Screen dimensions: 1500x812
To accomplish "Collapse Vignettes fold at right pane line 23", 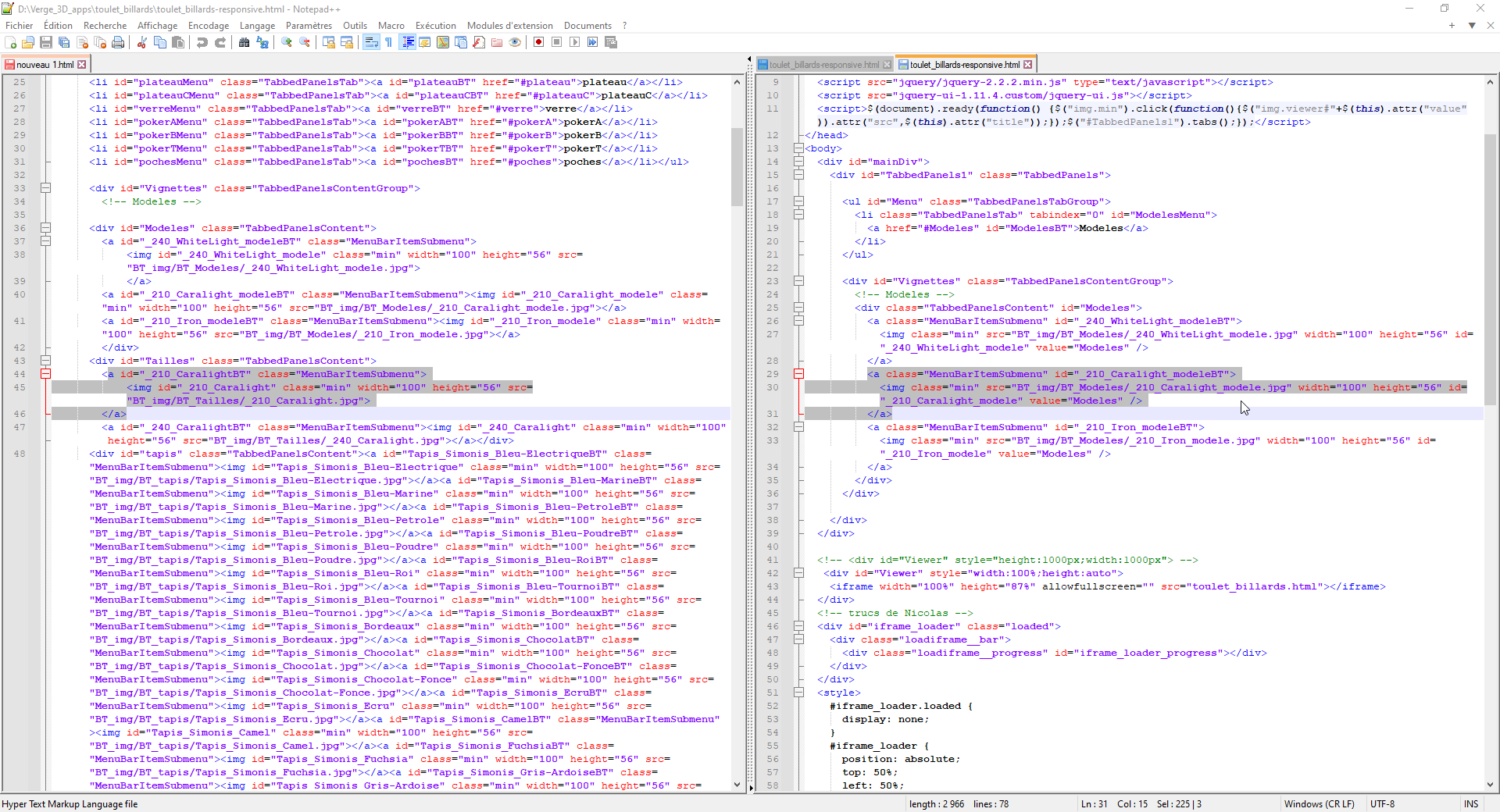I will click(798, 281).
